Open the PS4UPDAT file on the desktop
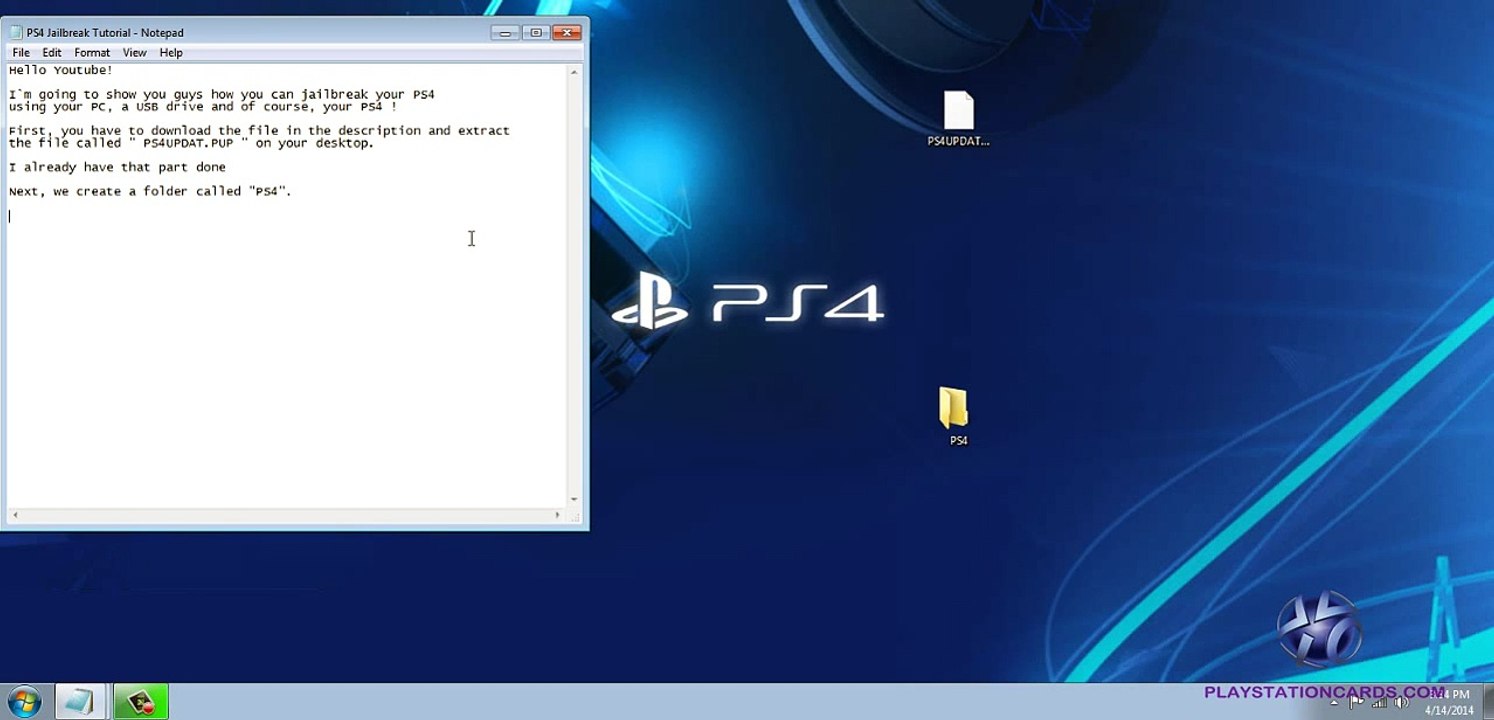 [x=958, y=119]
